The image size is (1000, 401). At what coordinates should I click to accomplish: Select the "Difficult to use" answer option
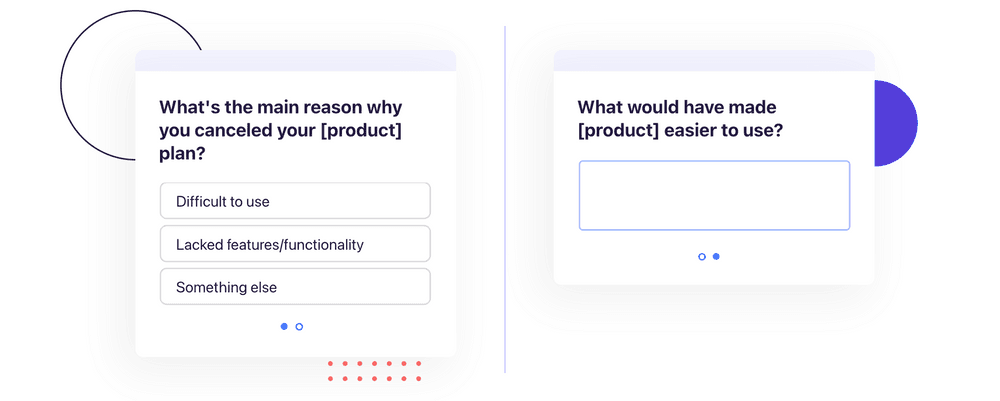click(x=295, y=201)
